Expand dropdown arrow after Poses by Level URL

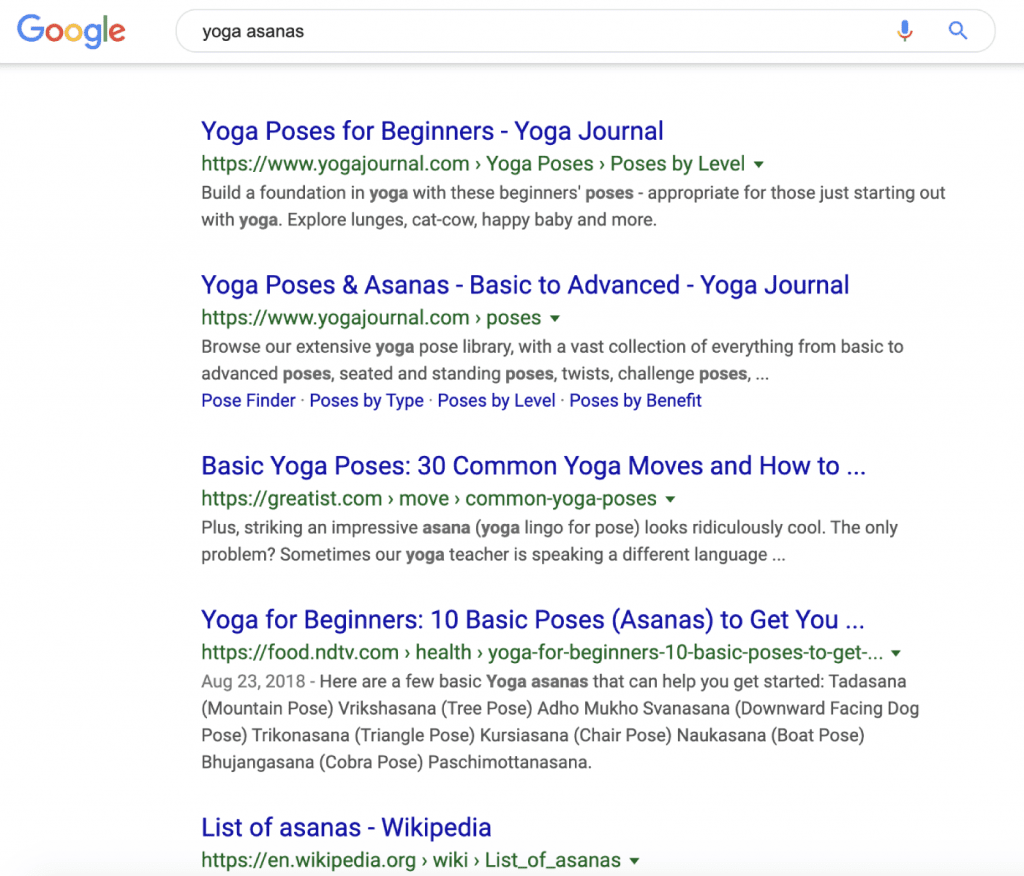coord(758,165)
